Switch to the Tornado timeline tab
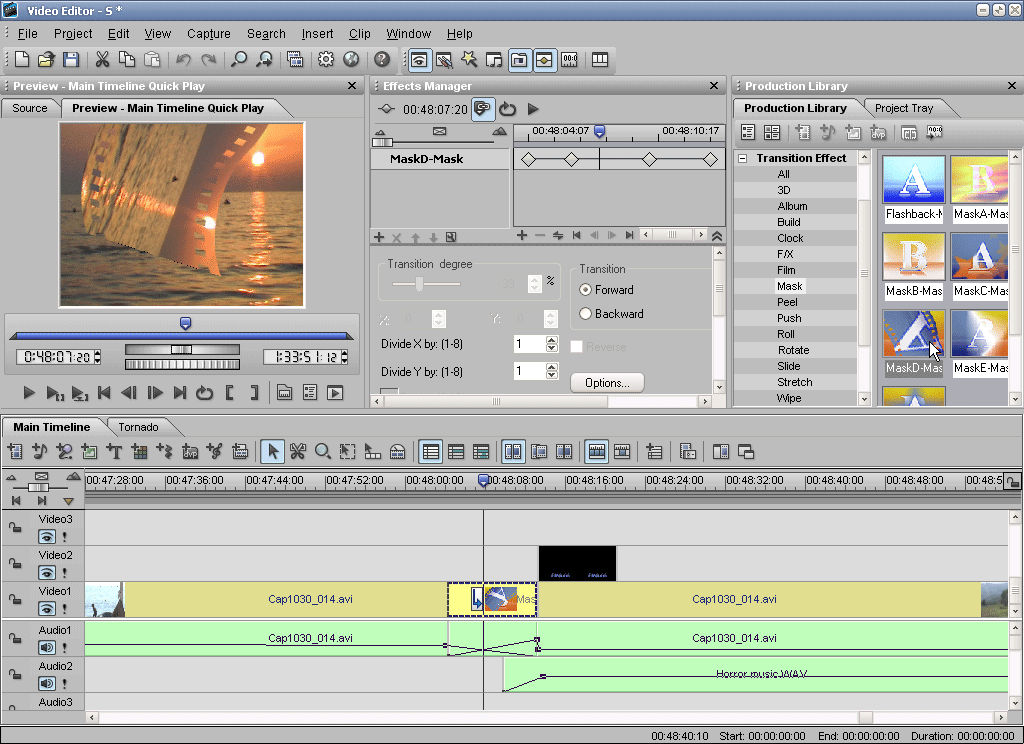 click(x=138, y=427)
